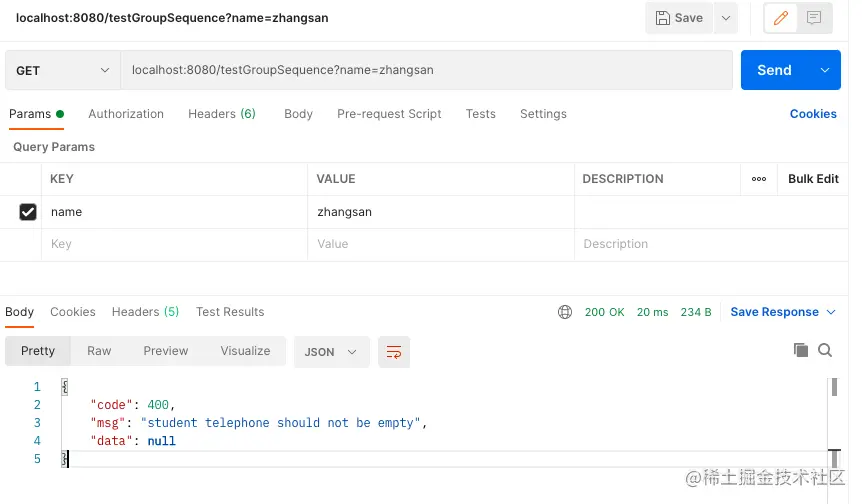Image resolution: width=862 pixels, height=504 pixels.
Task: Open the Settings tab
Action: coord(543,114)
